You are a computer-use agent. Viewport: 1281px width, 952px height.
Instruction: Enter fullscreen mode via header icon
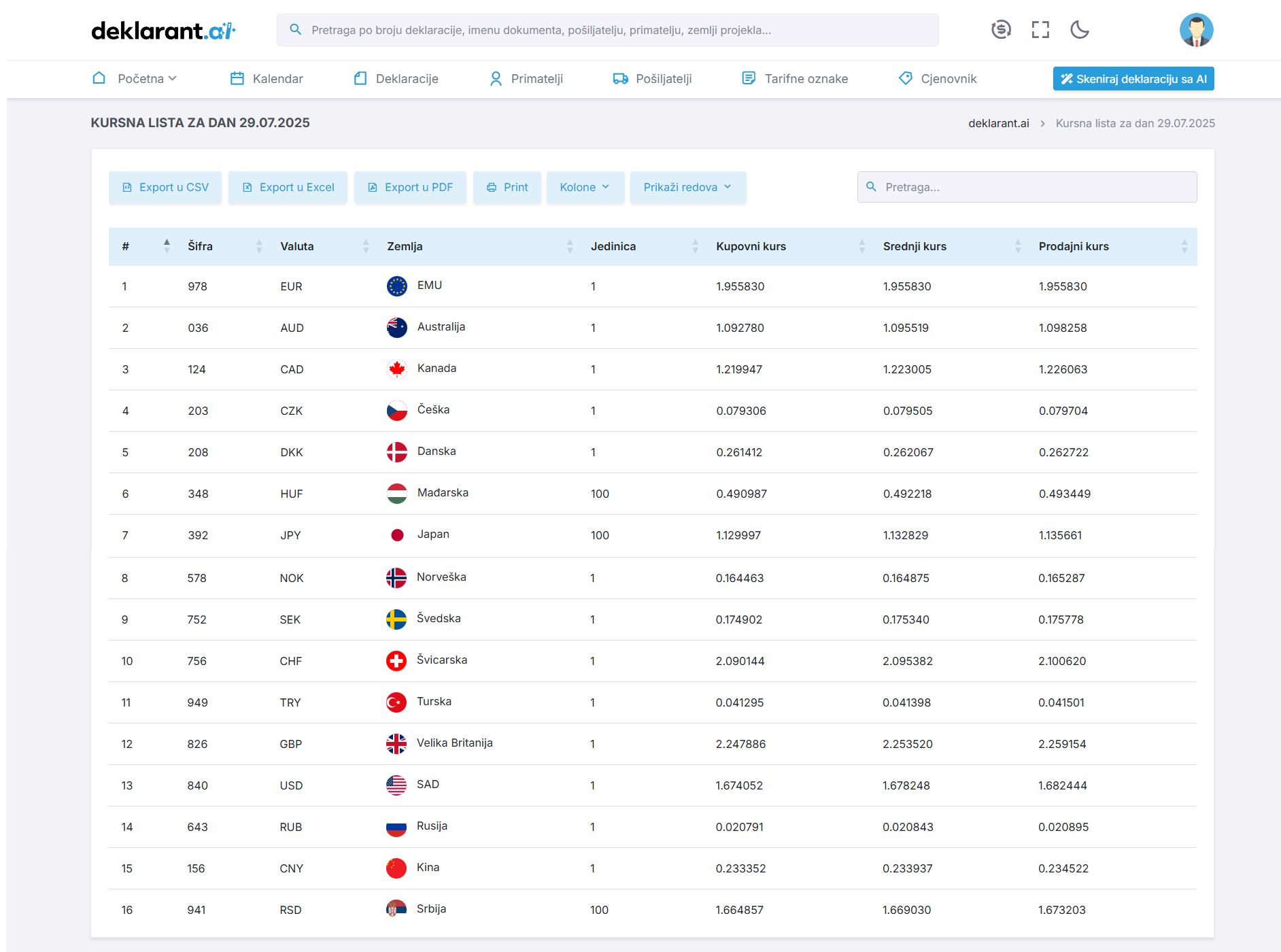(1040, 30)
